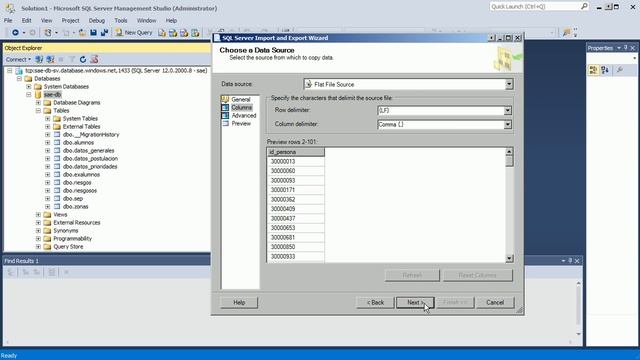Select the Preview page in wizard
This screenshot has width=640, height=360.
point(241,123)
